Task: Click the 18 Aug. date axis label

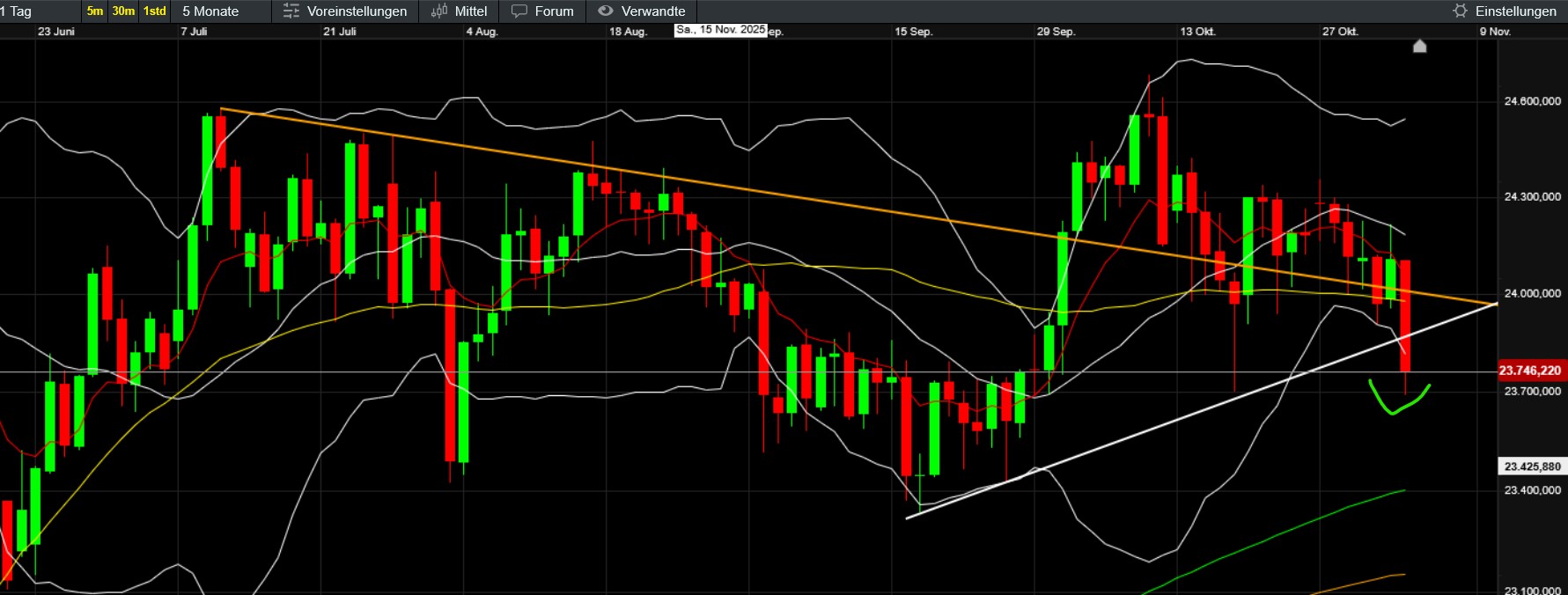Action: [628, 32]
